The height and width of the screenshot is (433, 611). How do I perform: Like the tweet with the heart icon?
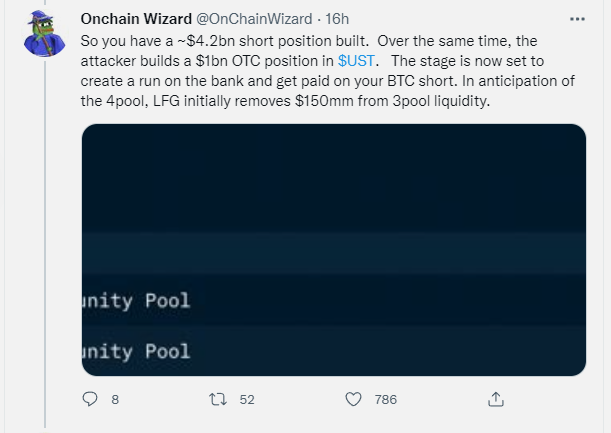(352, 399)
